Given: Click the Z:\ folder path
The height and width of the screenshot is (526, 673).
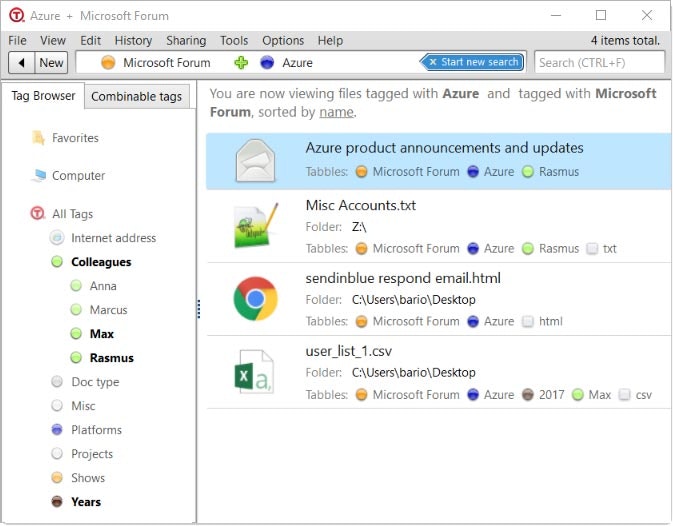Looking at the screenshot, I should tap(359, 227).
